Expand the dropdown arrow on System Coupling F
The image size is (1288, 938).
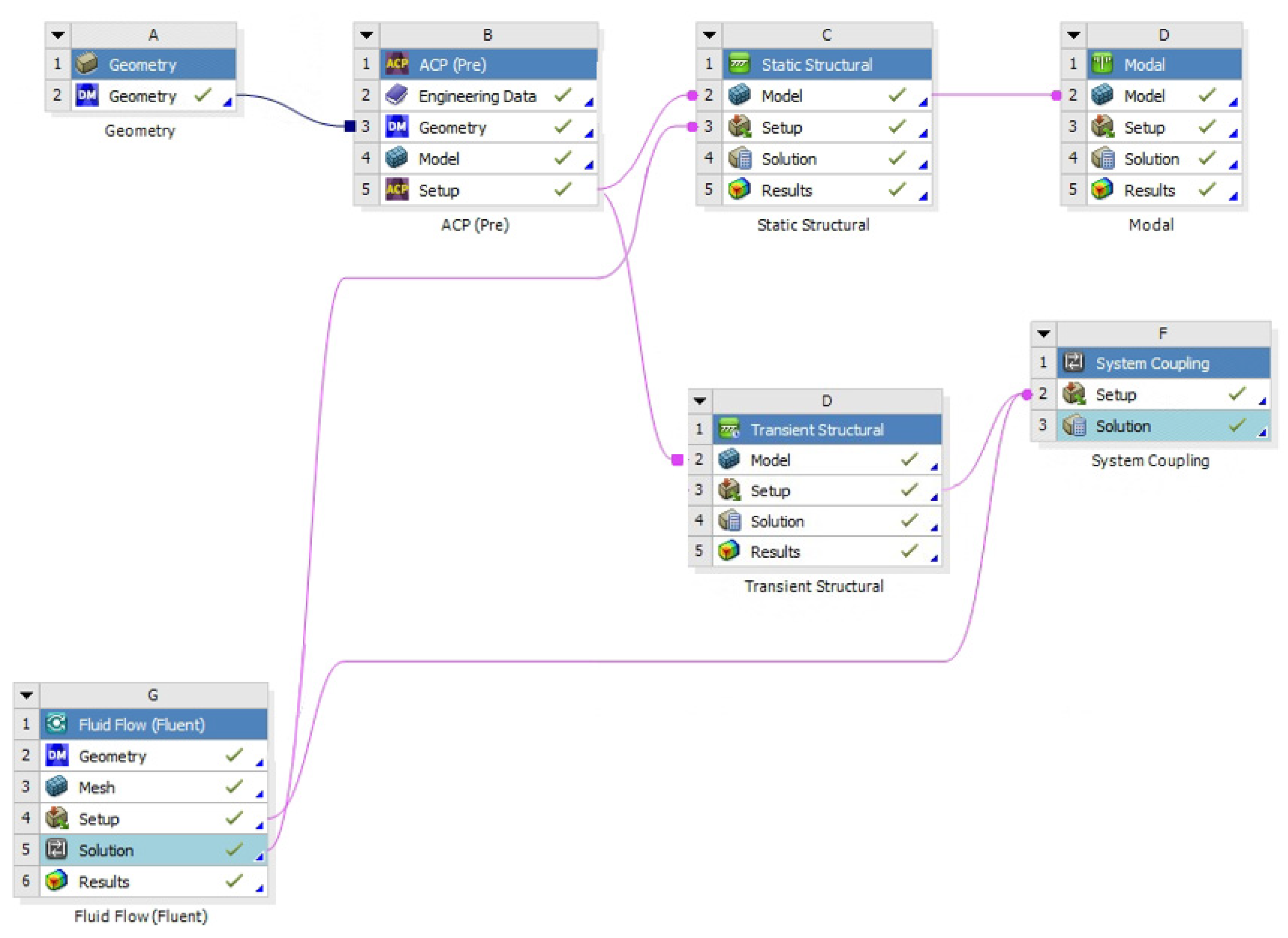tap(1043, 334)
